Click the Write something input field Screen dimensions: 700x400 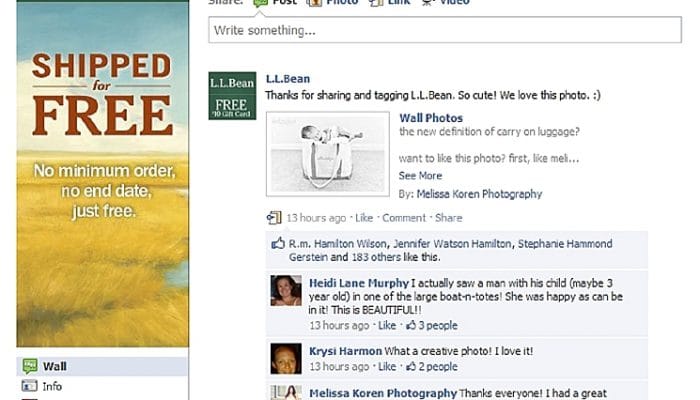pos(445,30)
